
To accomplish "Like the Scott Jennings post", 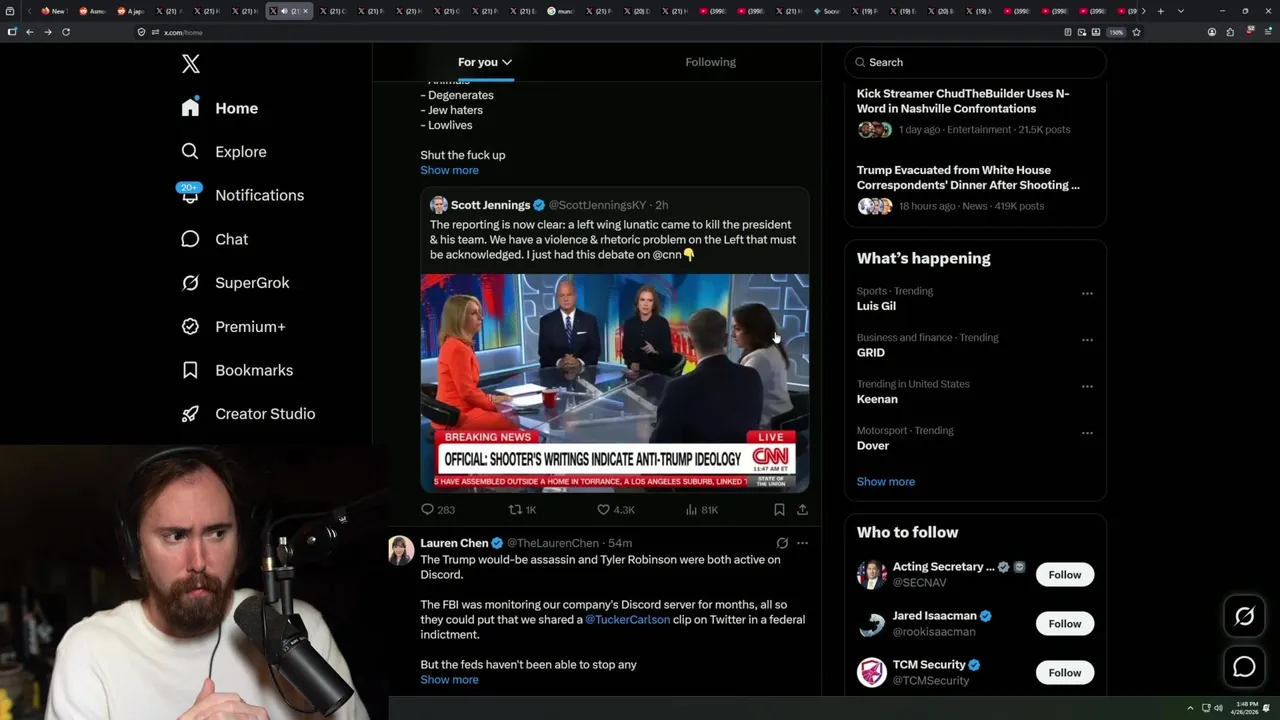I will 616,510.
